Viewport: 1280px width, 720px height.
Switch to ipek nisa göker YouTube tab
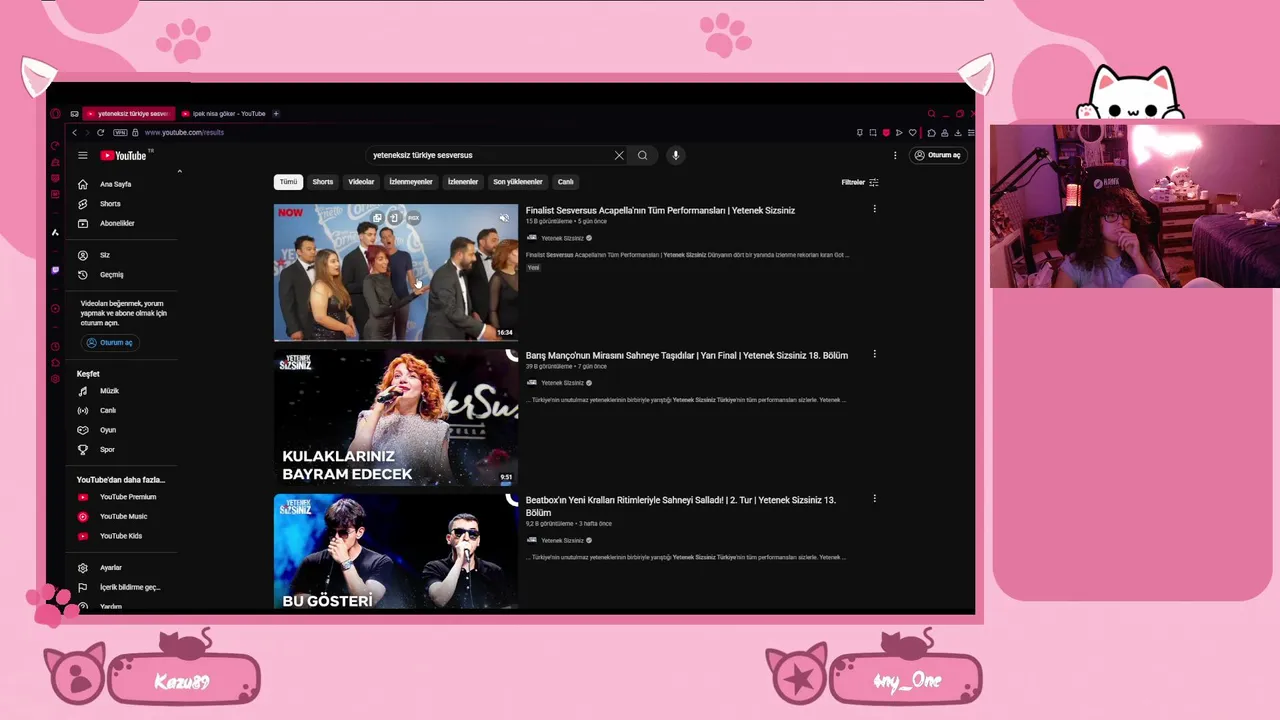click(x=223, y=114)
